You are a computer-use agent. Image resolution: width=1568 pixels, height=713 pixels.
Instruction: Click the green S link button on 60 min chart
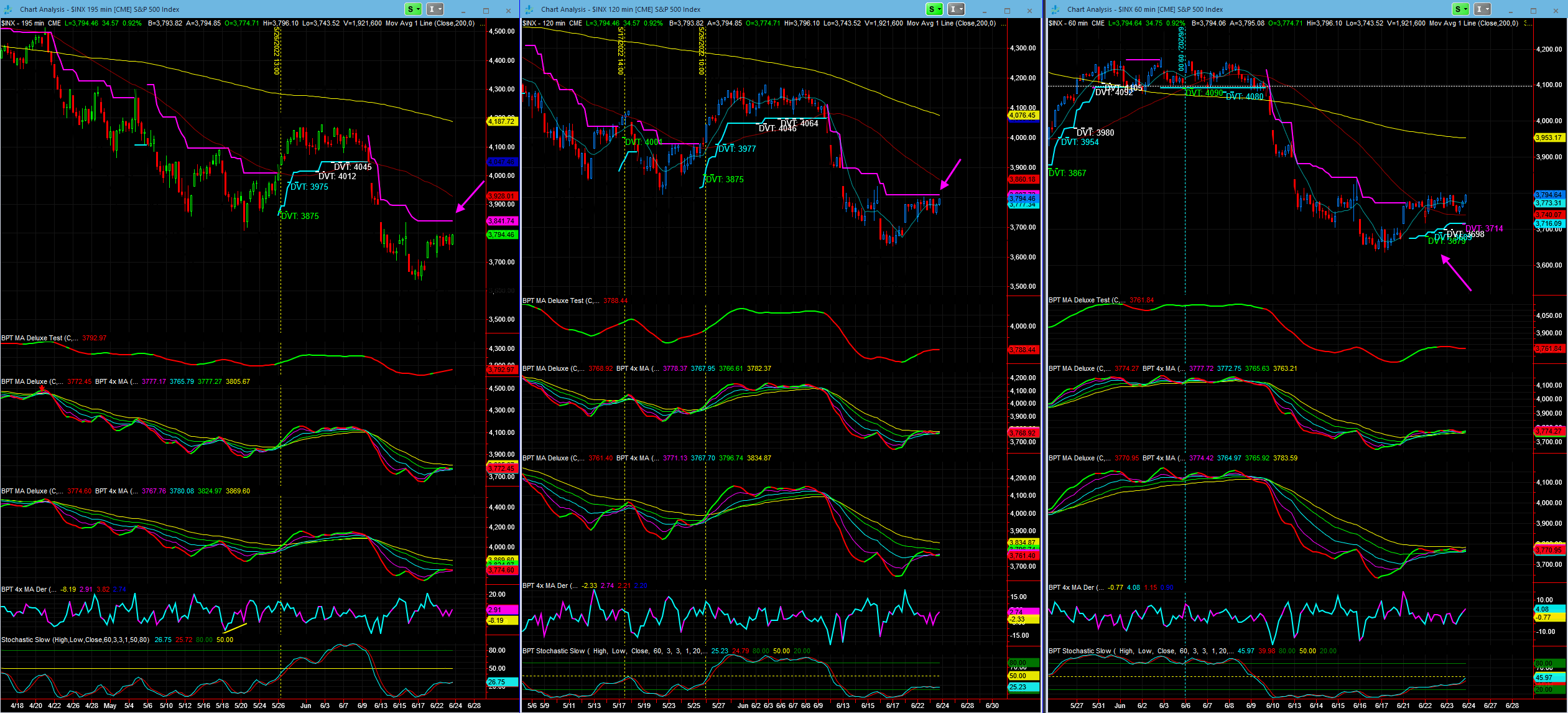(1461, 9)
